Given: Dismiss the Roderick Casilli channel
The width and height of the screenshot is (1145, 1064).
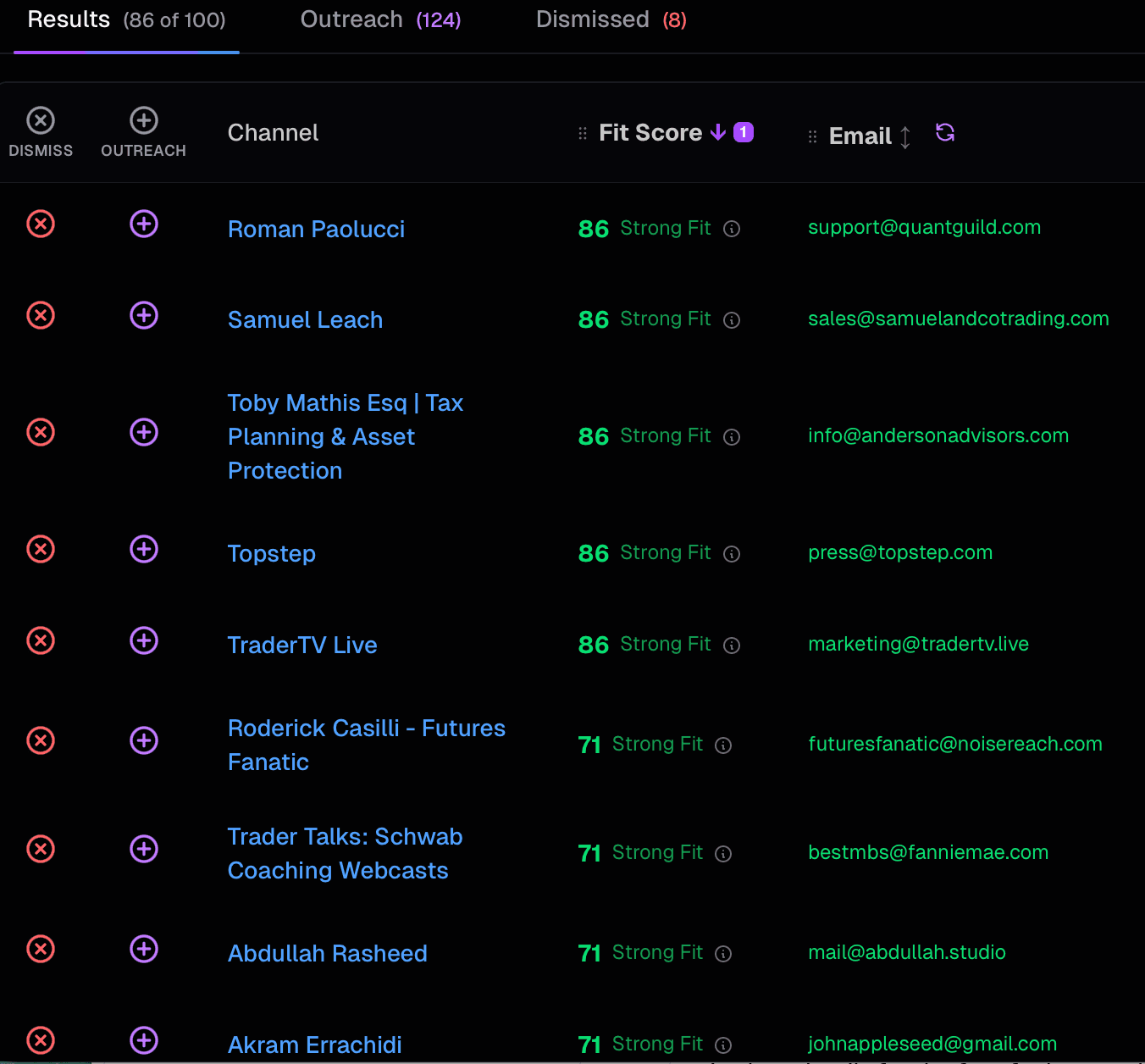Looking at the screenshot, I should (41, 740).
